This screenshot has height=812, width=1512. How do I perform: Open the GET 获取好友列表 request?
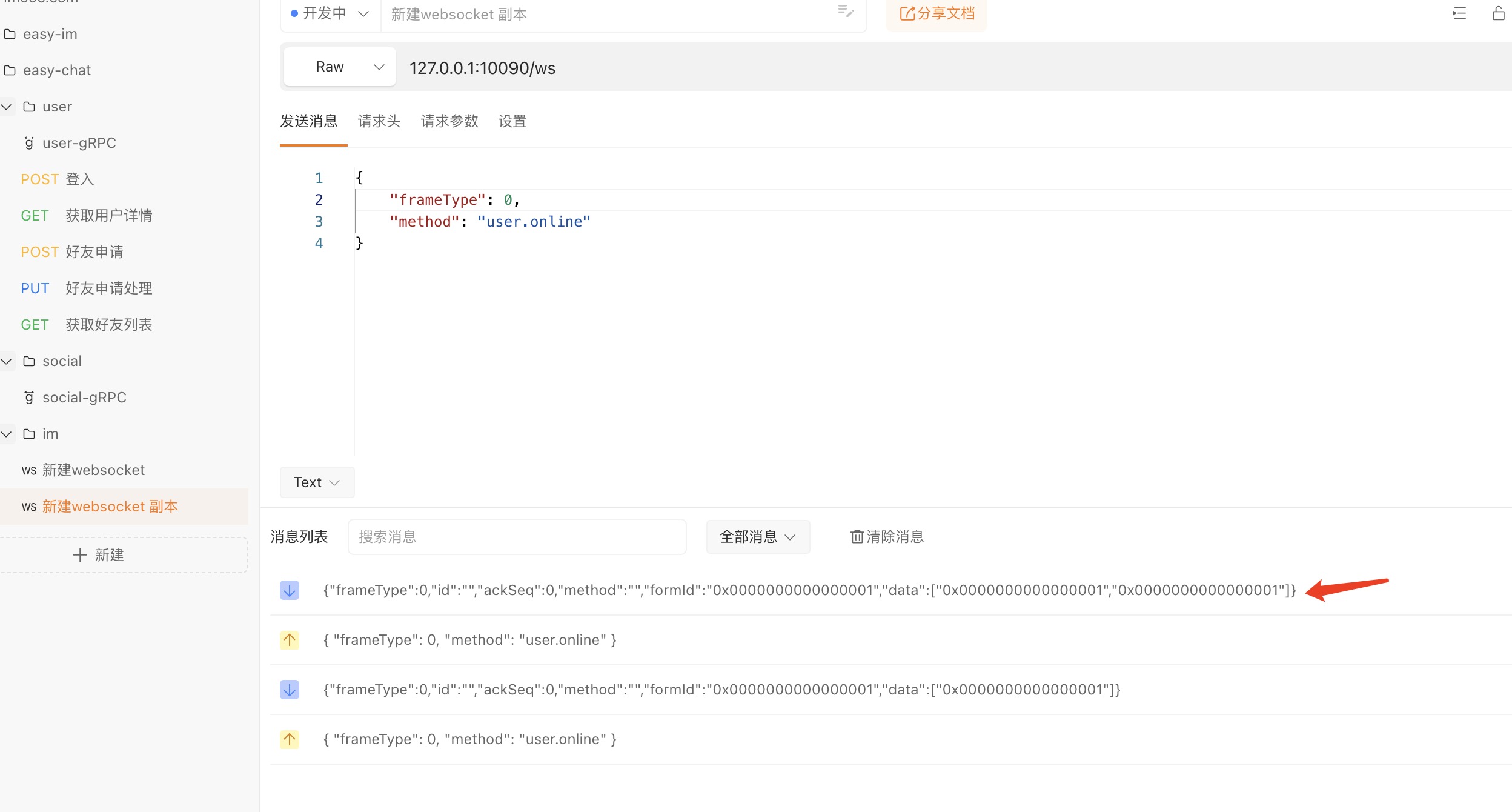coord(87,325)
